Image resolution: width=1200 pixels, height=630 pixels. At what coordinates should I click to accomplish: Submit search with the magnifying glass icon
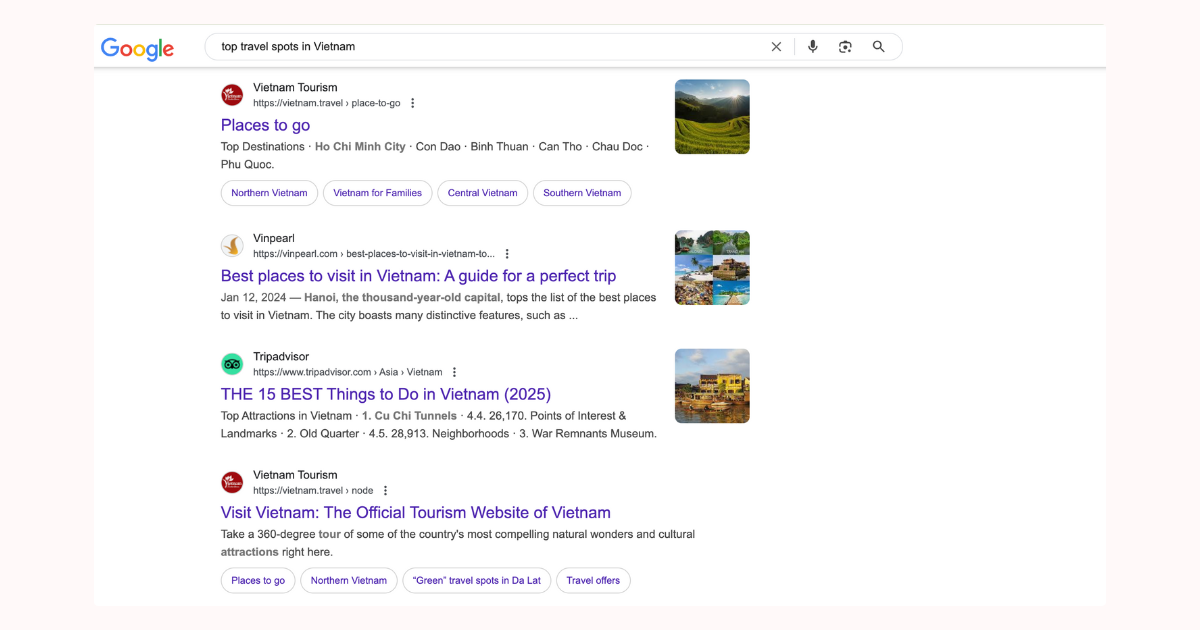point(879,47)
